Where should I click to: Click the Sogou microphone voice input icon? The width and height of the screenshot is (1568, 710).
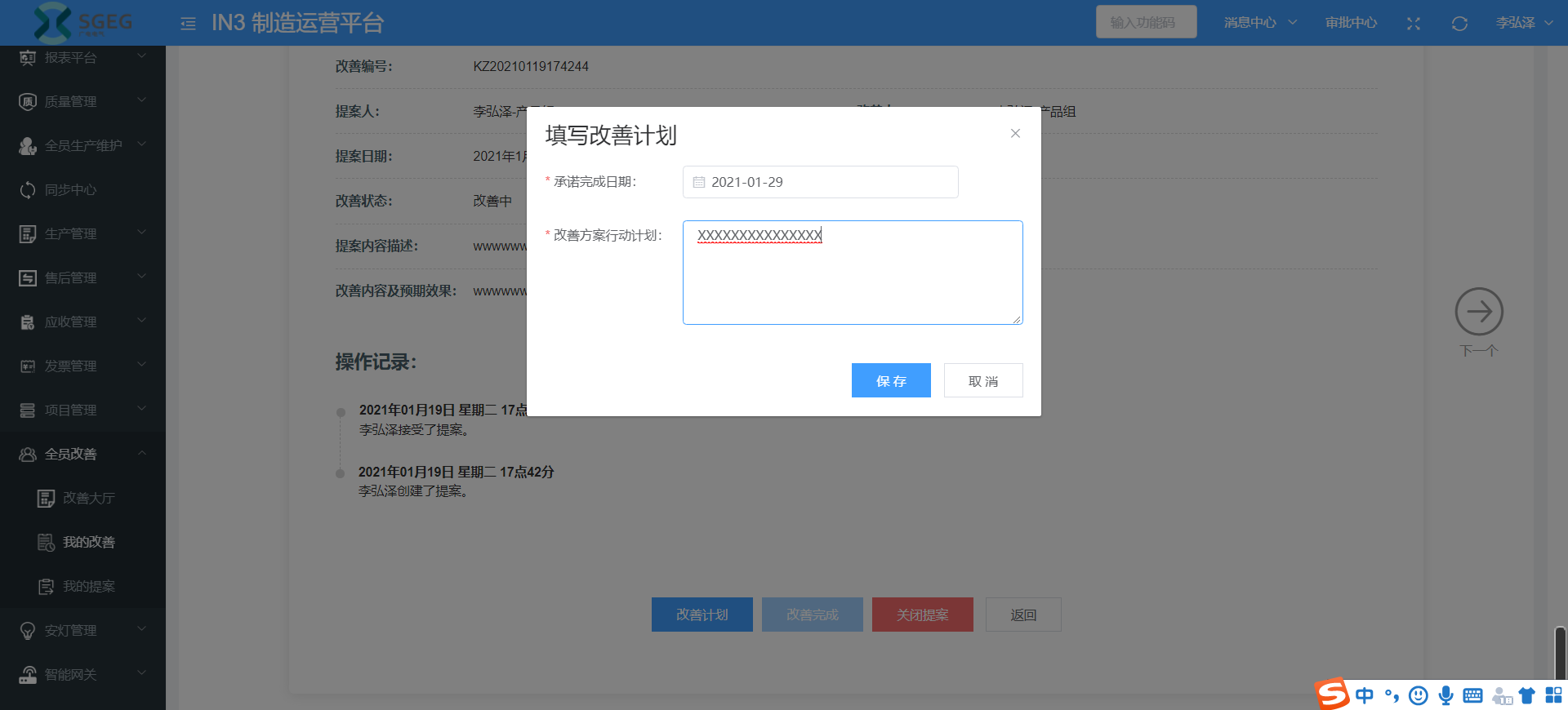click(x=1445, y=695)
